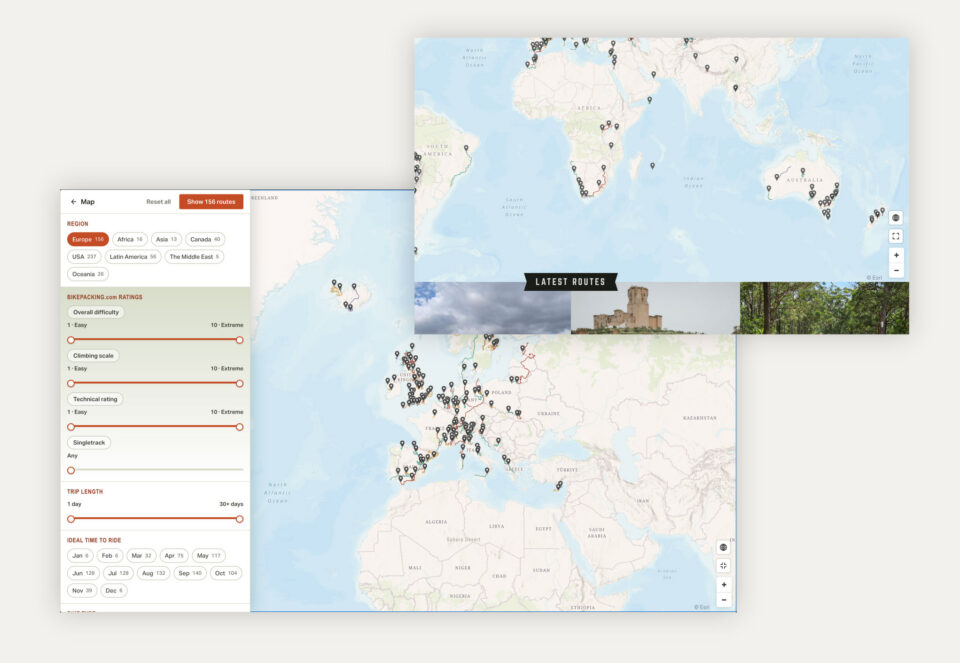960x663 pixels.
Task: Click the Reset all link
Action: (x=158, y=202)
